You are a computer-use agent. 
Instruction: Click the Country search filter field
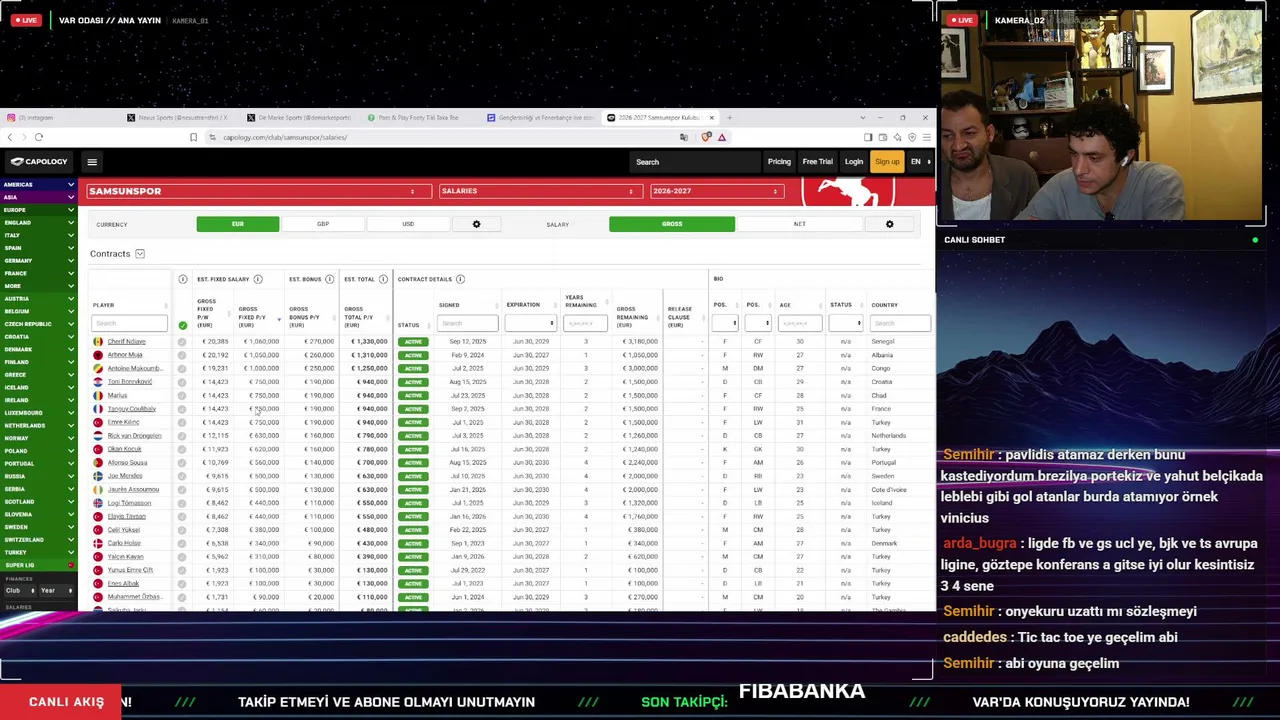[900, 323]
